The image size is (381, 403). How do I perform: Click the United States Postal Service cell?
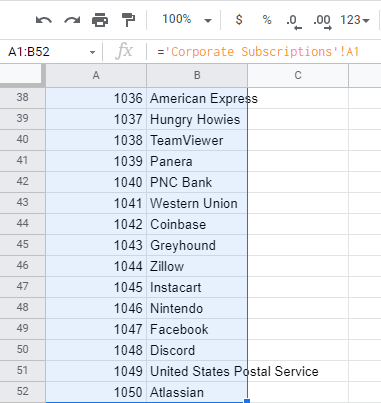coord(197,371)
